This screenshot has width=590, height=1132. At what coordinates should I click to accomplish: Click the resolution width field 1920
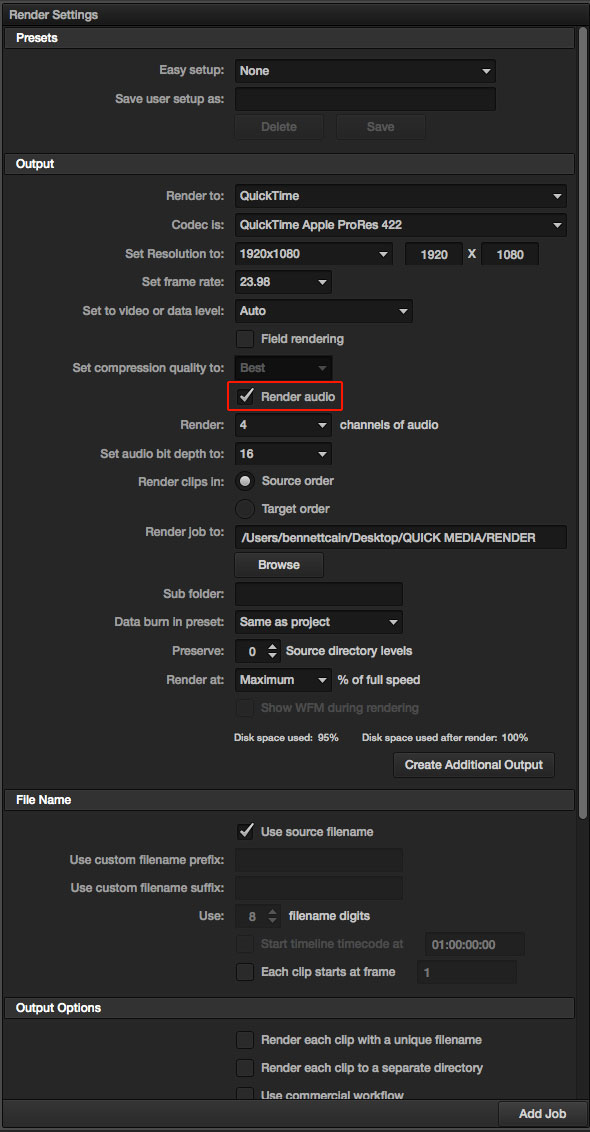point(433,254)
